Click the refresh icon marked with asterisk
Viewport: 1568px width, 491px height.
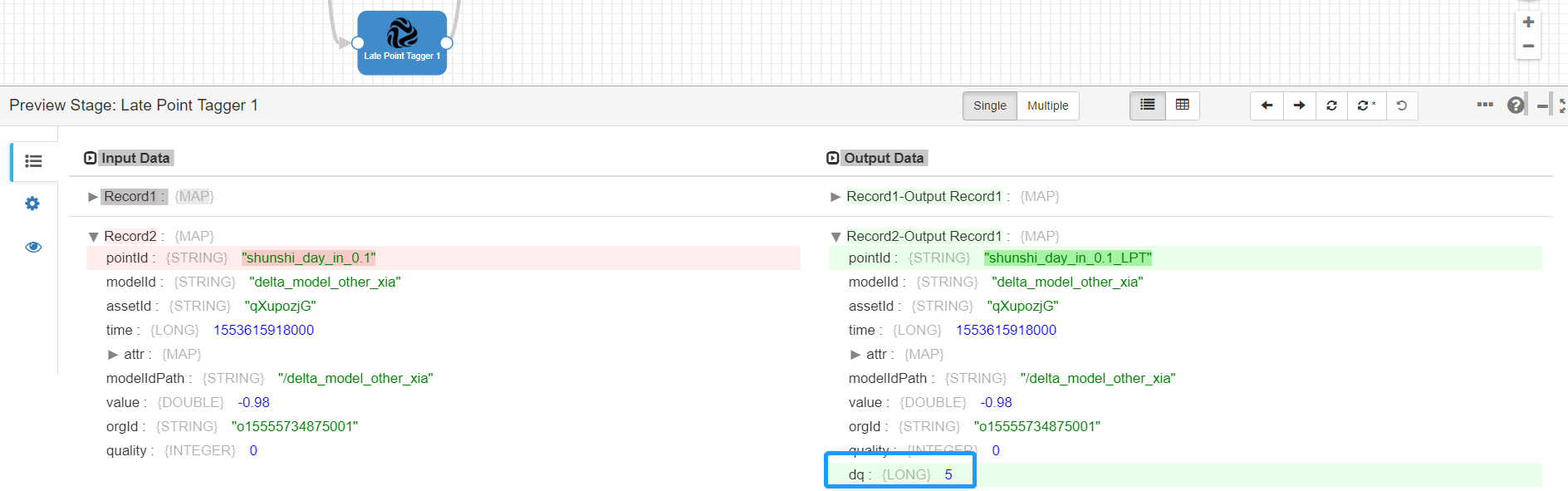[1366, 106]
